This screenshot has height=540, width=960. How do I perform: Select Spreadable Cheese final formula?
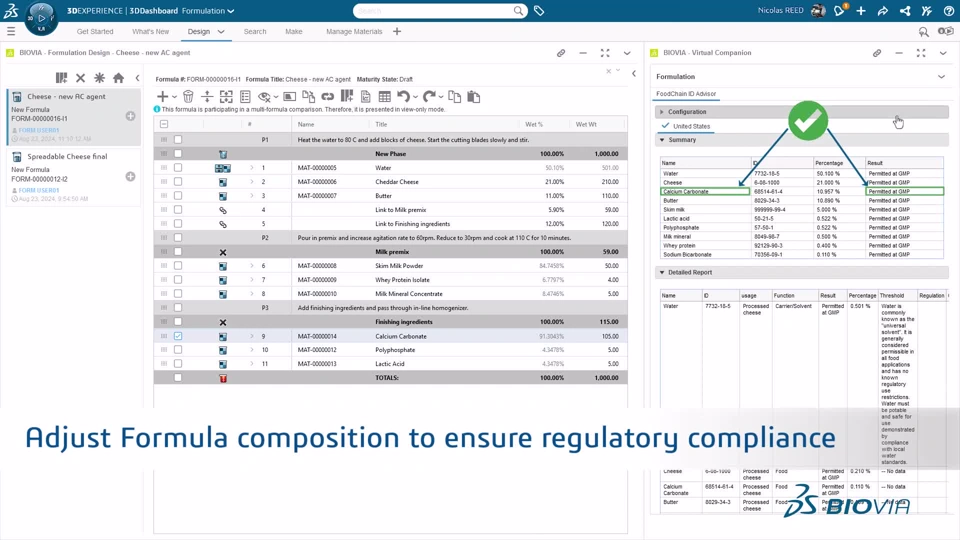click(x=73, y=176)
